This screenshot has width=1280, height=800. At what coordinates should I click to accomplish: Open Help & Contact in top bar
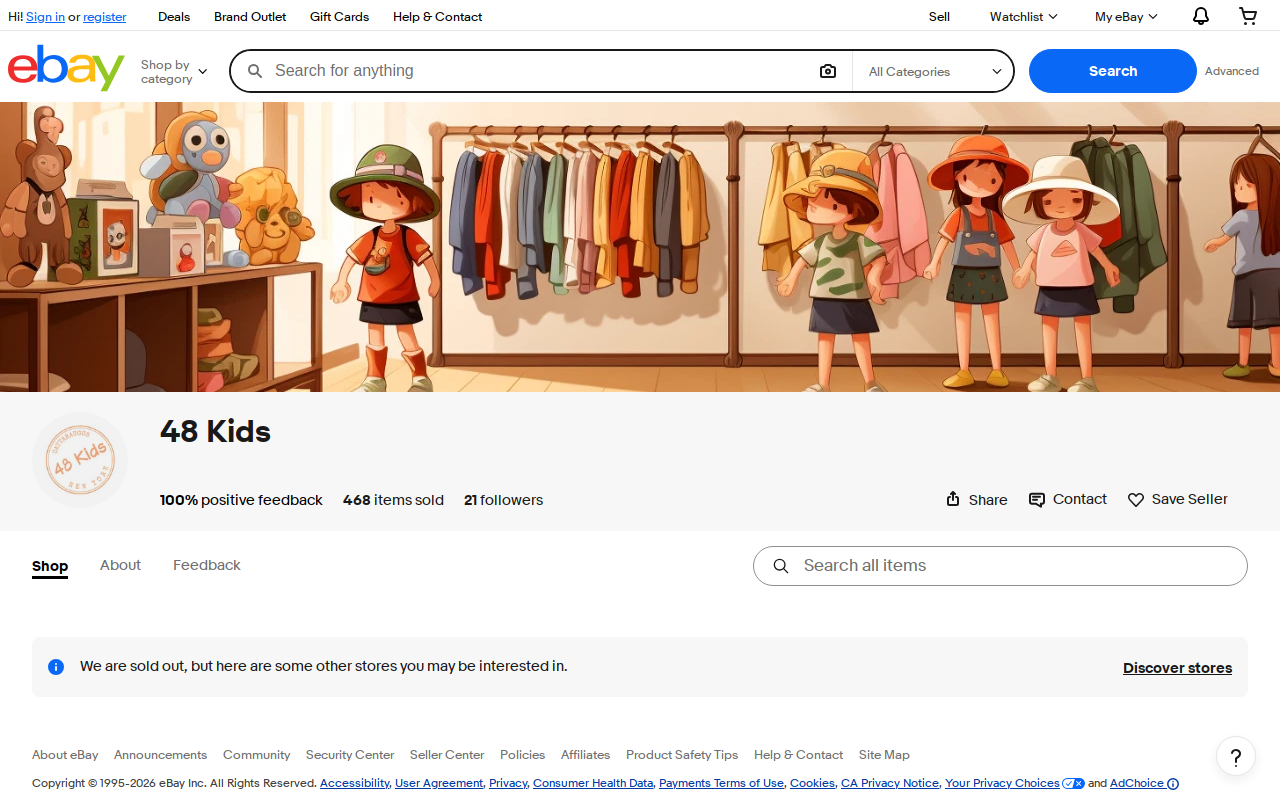437,16
